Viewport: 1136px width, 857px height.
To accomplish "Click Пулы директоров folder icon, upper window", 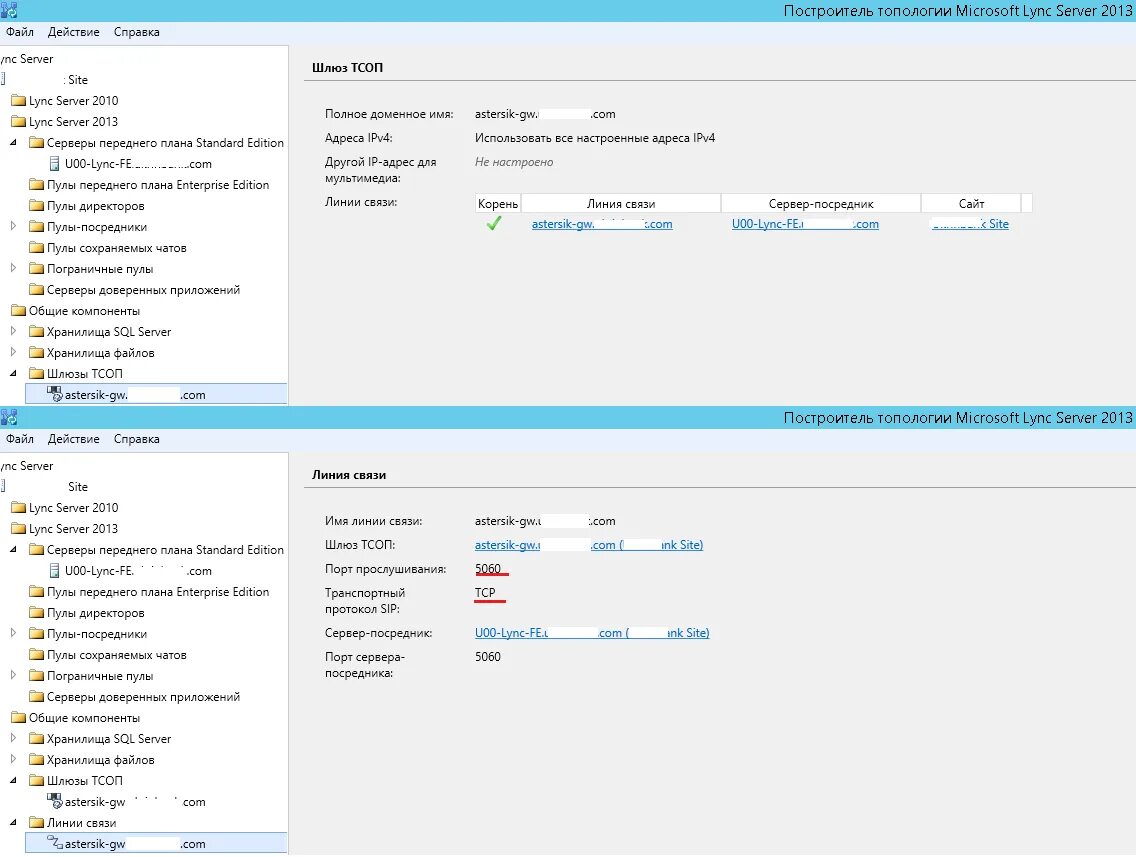I will tap(36, 206).
